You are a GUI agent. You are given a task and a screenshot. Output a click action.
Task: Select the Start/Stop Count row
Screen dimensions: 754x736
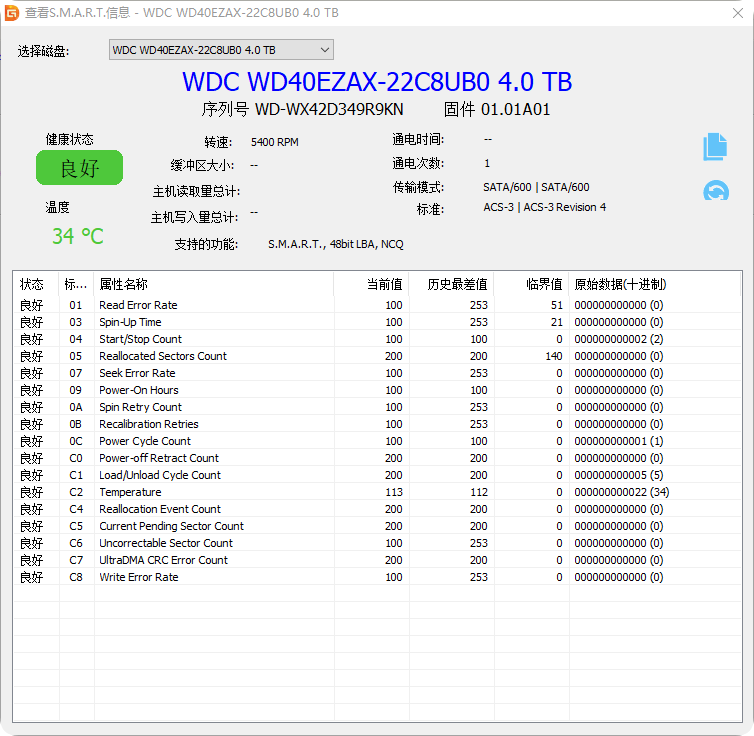point(377,339)
